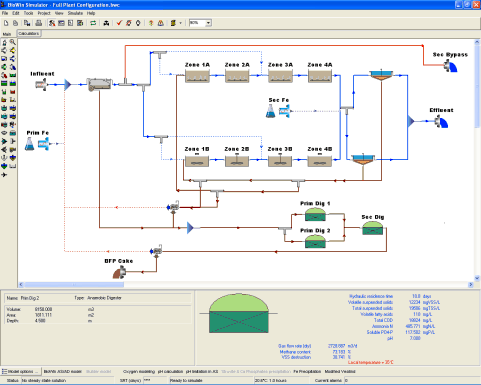This screenshot has width=481, height=385.
Task: Click the printer icon in toolbar
Action: coord(39,23)
